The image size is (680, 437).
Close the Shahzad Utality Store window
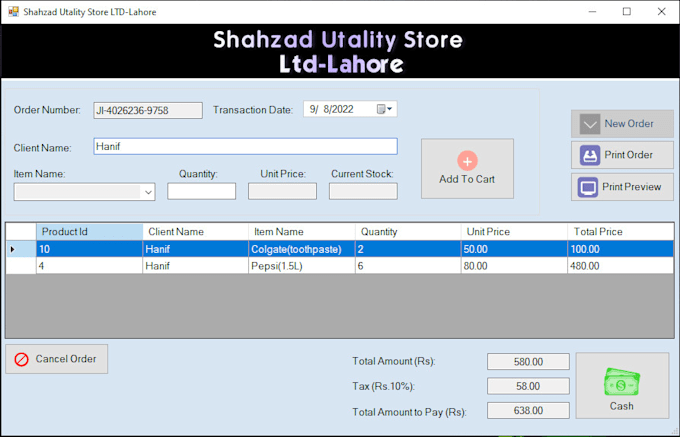661,12
